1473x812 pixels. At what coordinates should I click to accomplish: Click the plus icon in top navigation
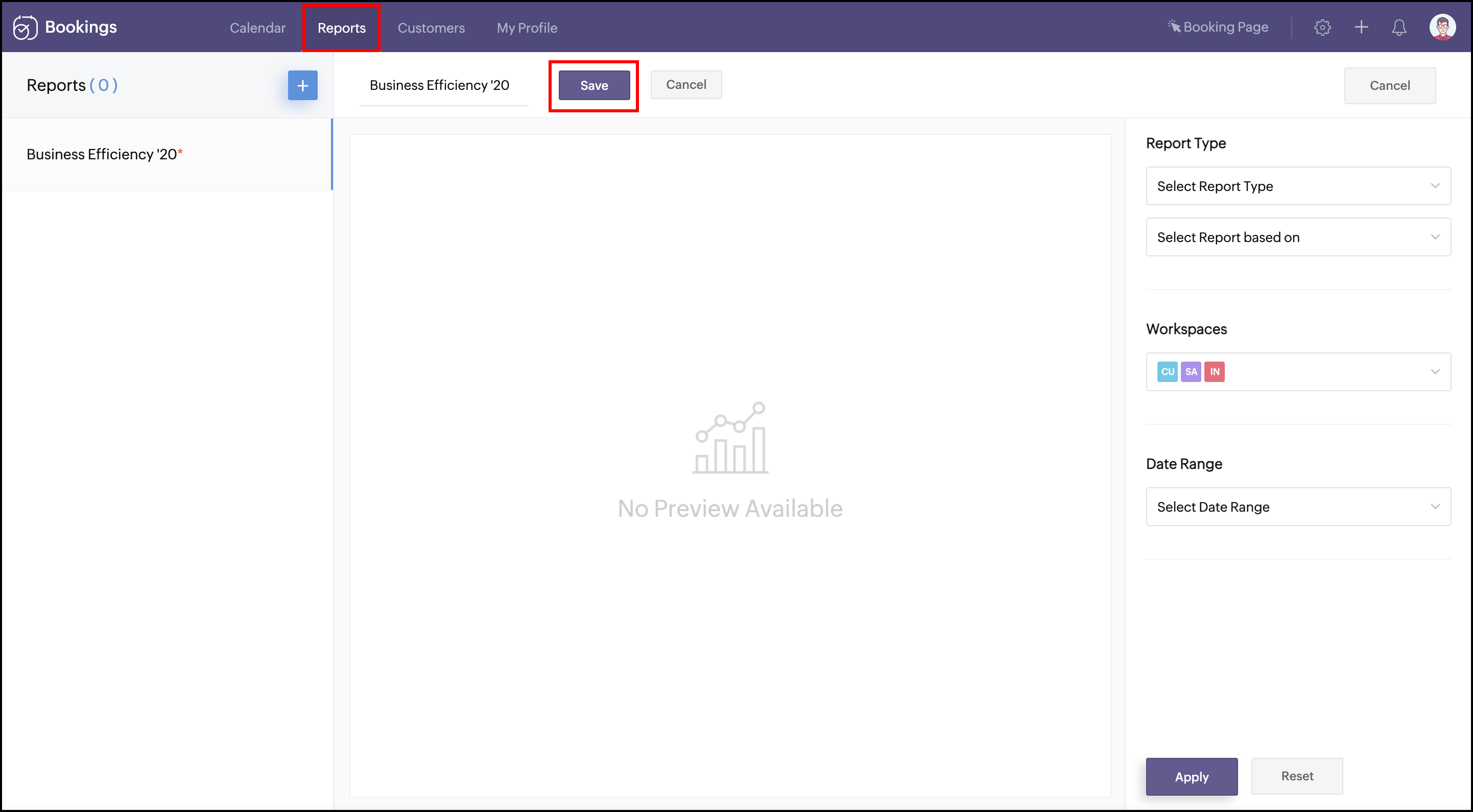[x=1362, y=27]
